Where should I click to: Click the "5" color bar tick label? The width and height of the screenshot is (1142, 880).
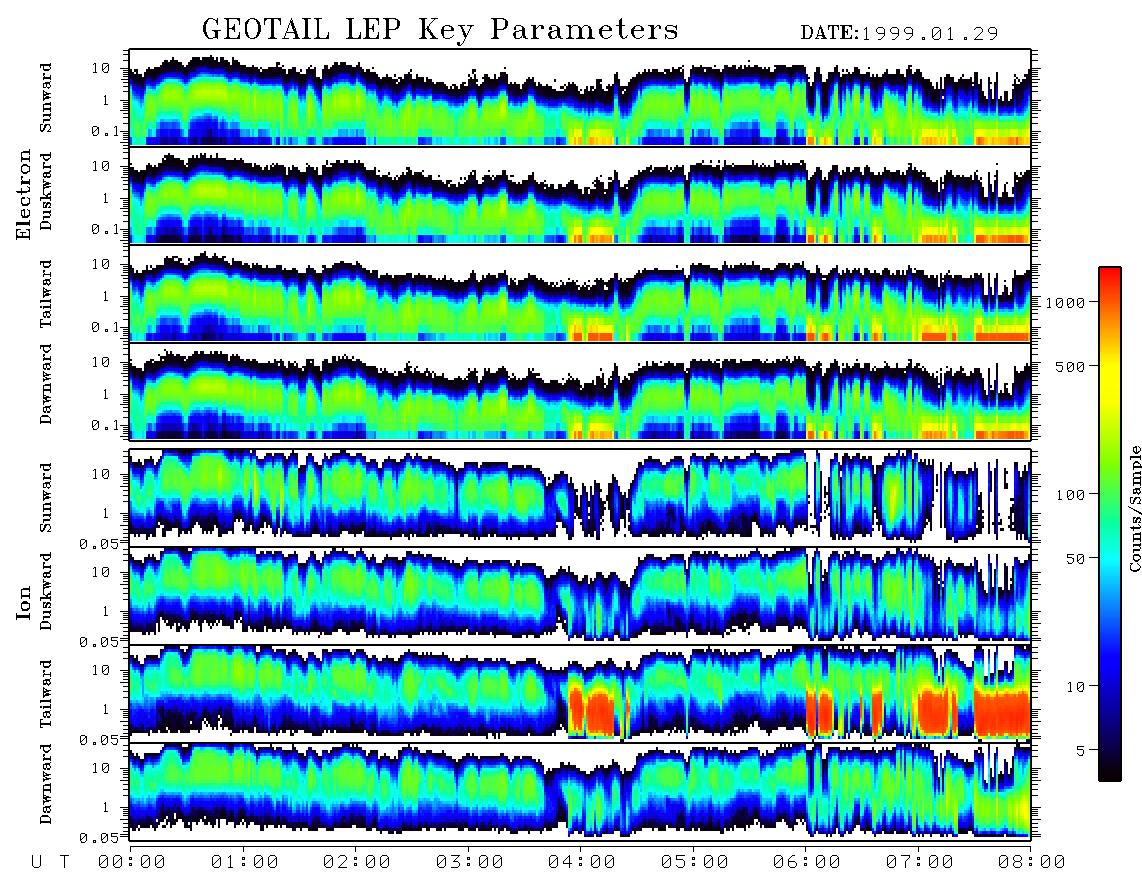click(x=1081, y=750)
